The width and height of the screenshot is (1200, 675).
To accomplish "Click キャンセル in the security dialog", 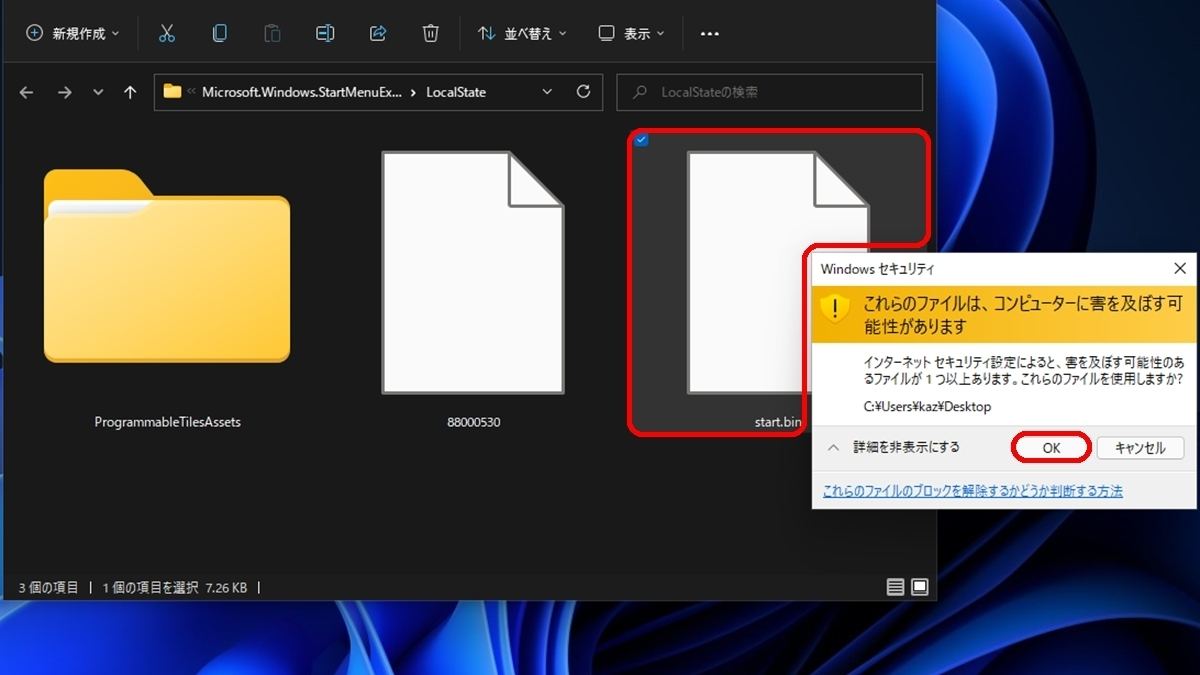I will tap(1140, 448).
